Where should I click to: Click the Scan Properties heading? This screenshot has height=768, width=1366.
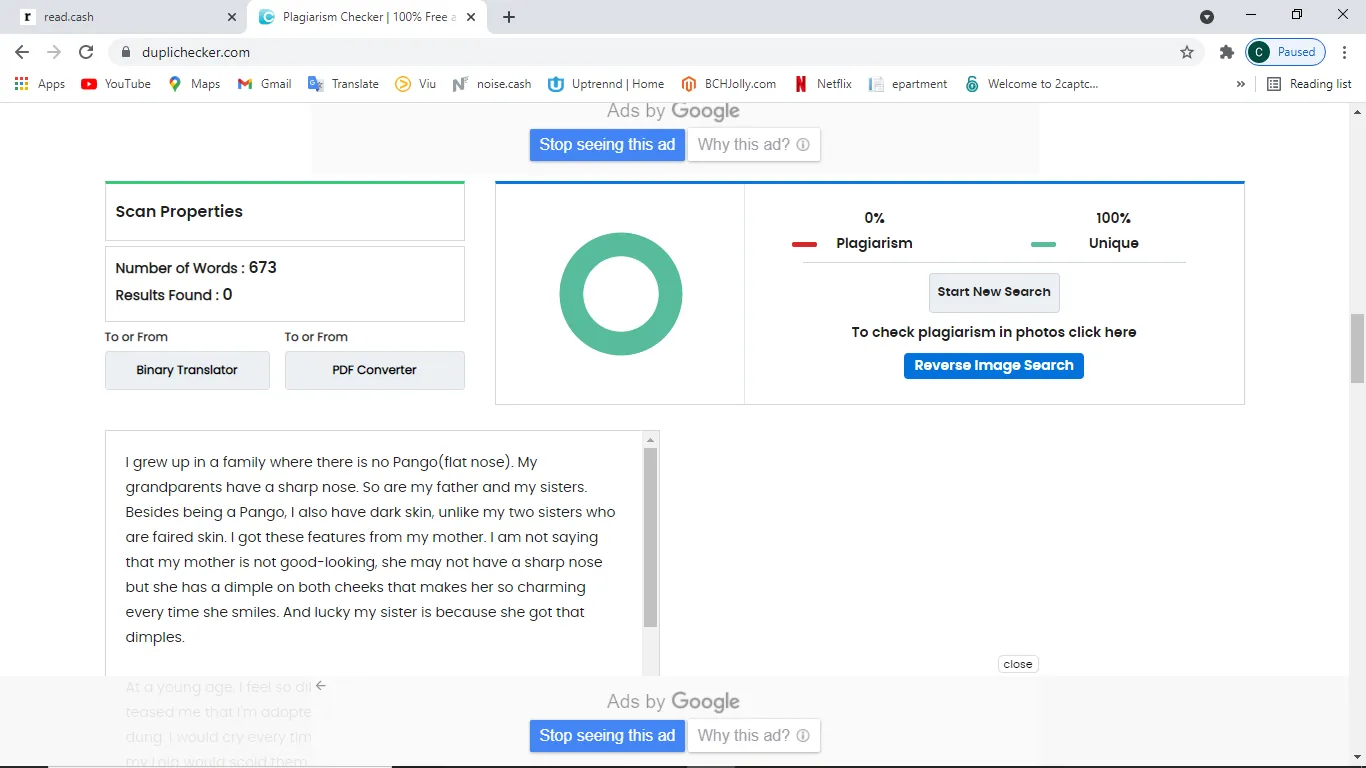[x=179, y=211]
